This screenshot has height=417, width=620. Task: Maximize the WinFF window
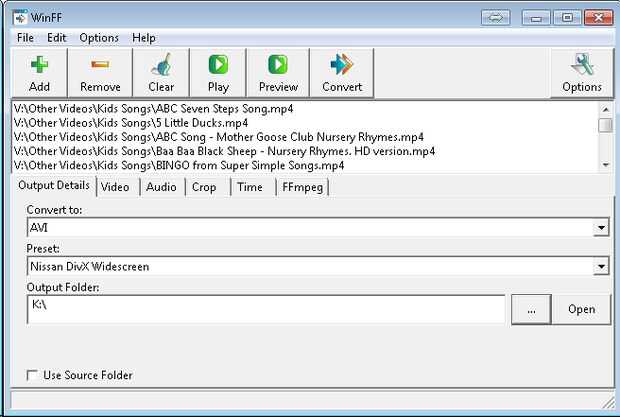[x=567, y=18]
